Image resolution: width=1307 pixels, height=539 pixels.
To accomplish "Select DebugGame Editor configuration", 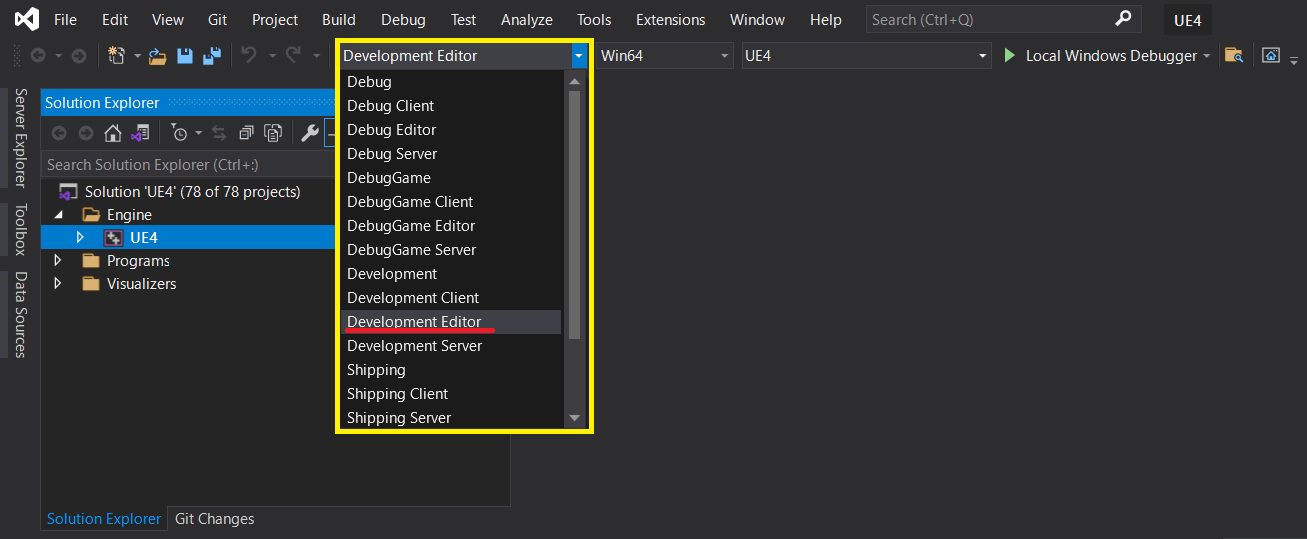I will coord(451,226).
